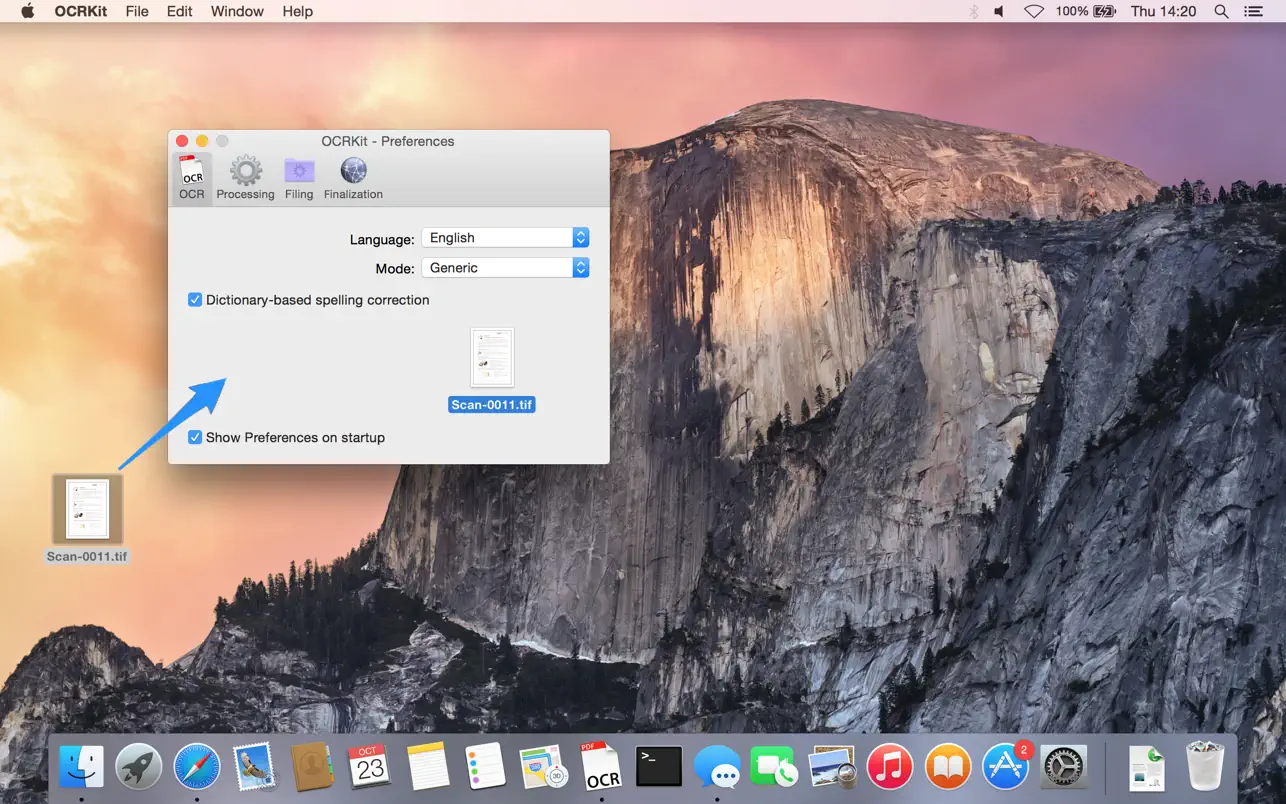Click the clock showing Thu 14:20
The width and height of the screenshot is (1286, 804).
(1163, 11)
